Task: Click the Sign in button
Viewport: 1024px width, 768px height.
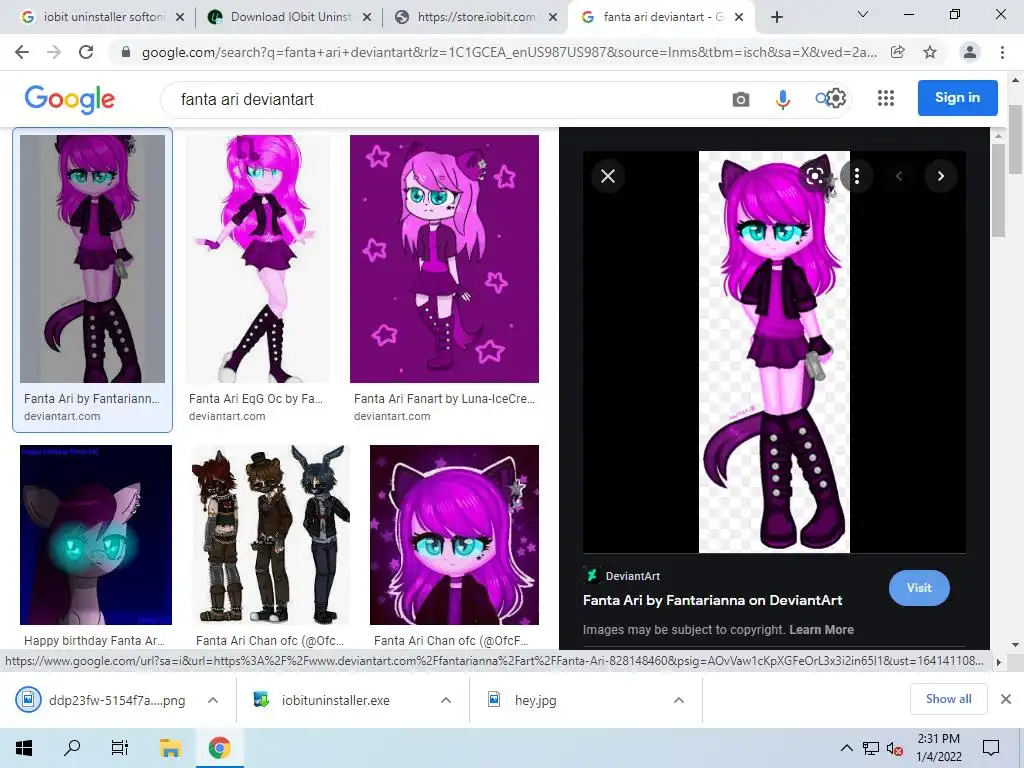Action: click(x=957, y=97)
